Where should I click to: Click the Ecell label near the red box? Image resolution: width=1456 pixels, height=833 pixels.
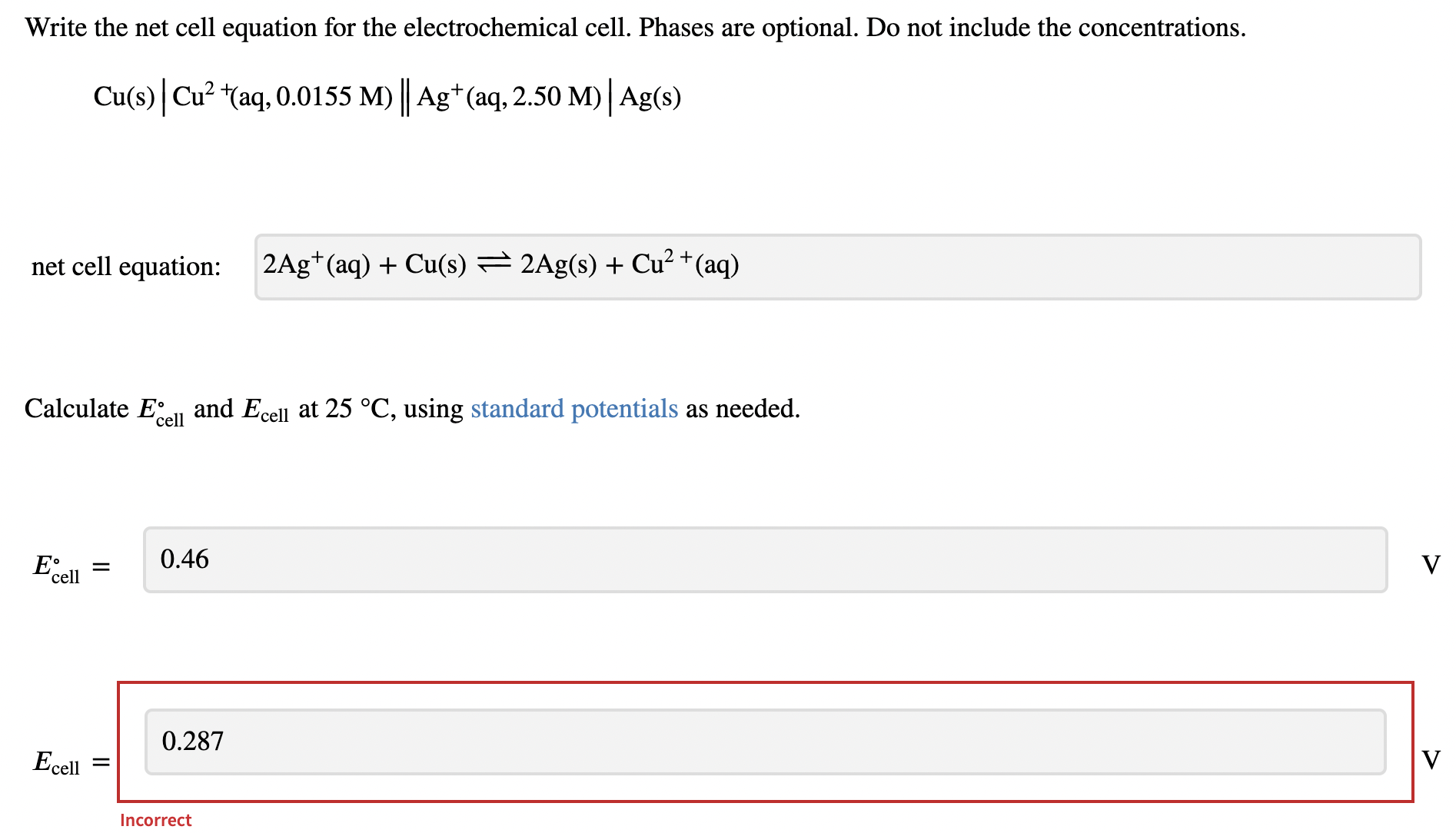point(58,762)
